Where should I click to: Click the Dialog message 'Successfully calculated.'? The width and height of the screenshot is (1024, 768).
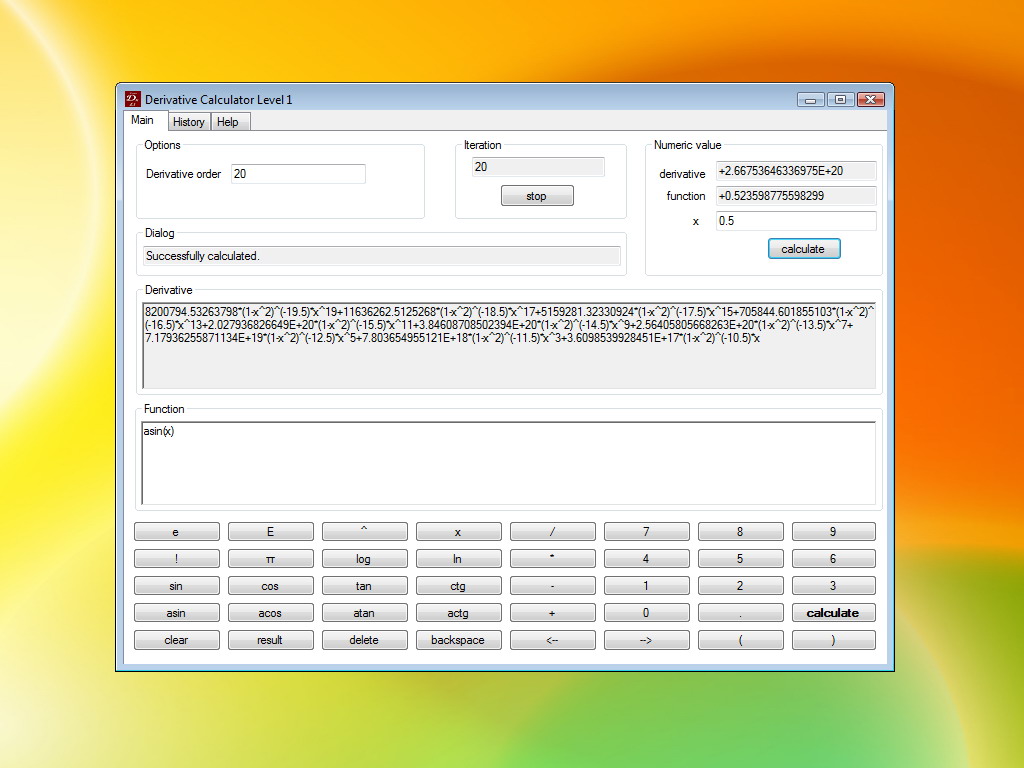click(x=381, y=256)
